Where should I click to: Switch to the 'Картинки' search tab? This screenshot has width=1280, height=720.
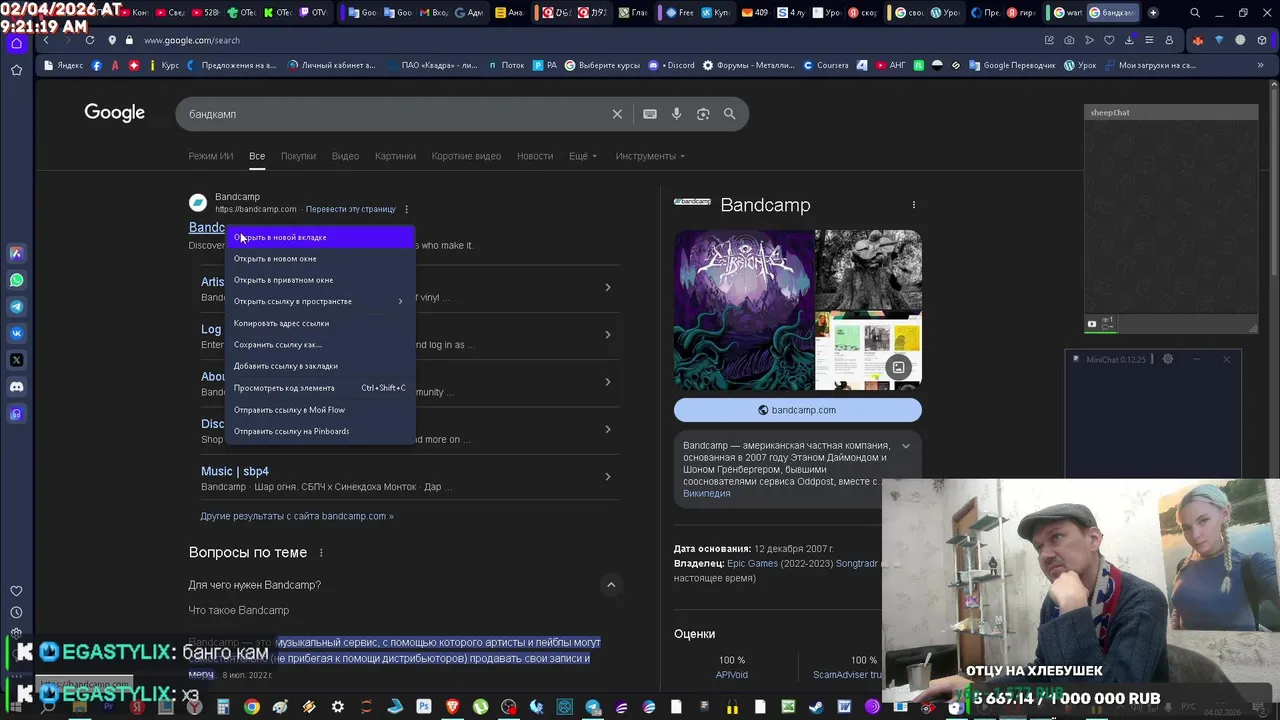tap(395, 156)
